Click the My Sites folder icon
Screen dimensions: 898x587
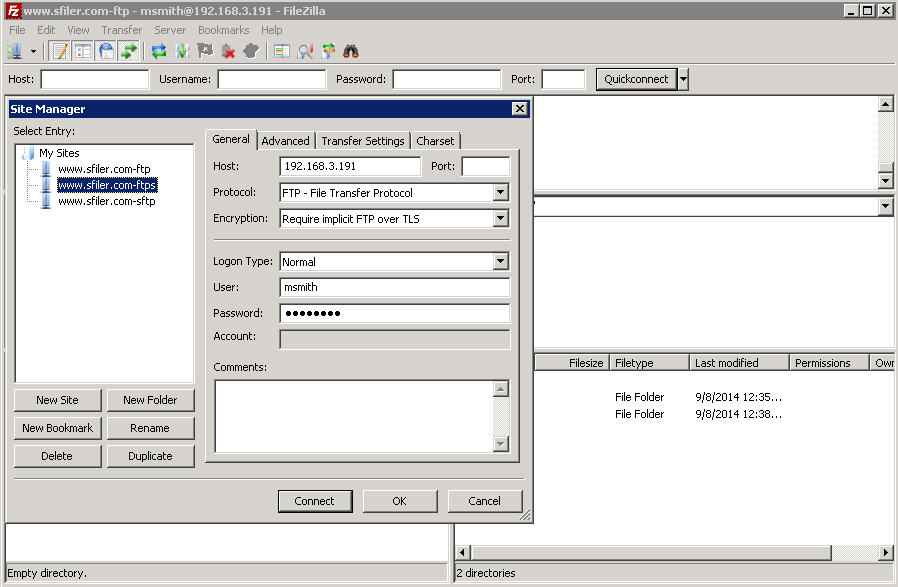[x=27, y=153]
